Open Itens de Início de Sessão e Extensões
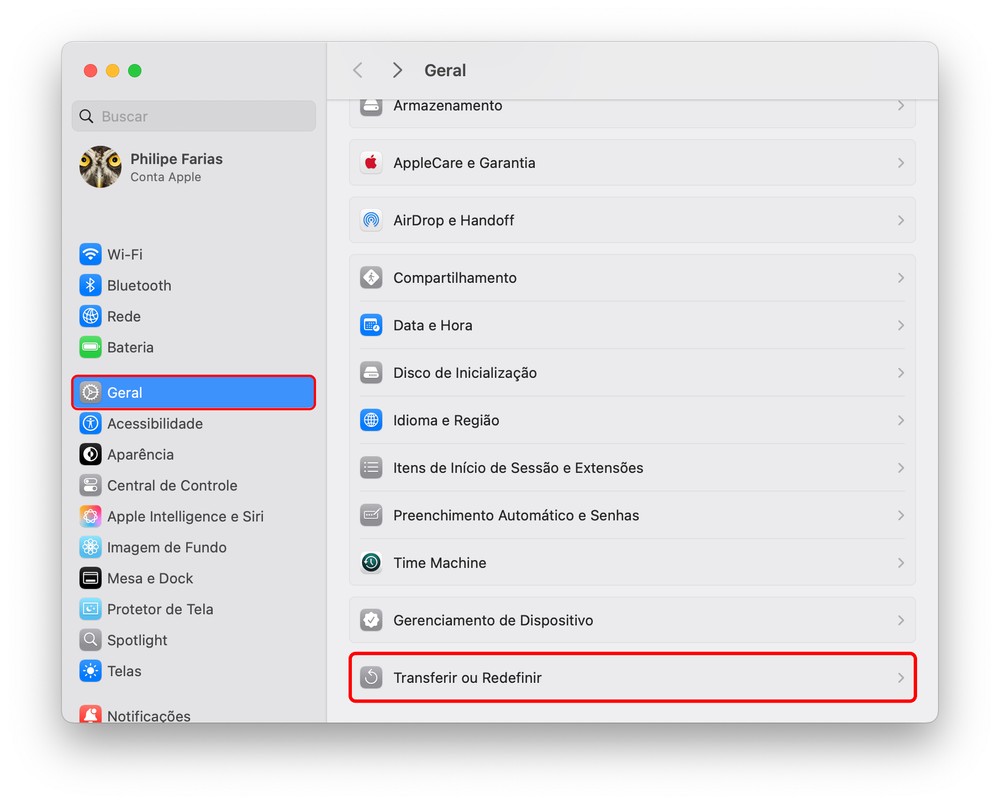Image resolution: width=1000 pixels, height=804 pixels. click(632, 468)
